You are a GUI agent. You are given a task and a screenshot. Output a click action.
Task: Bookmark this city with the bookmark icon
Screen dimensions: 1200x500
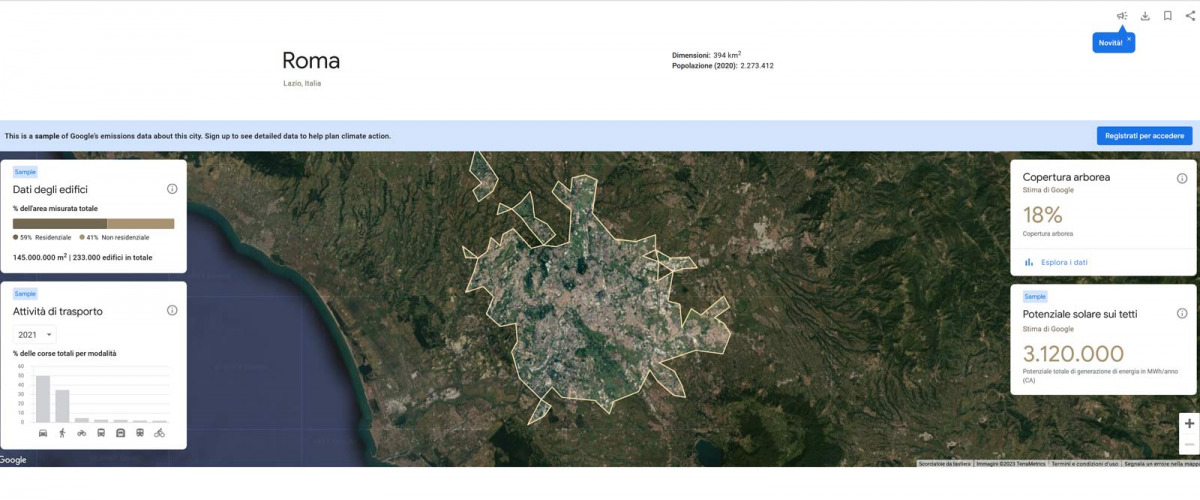pos(1167,16)
